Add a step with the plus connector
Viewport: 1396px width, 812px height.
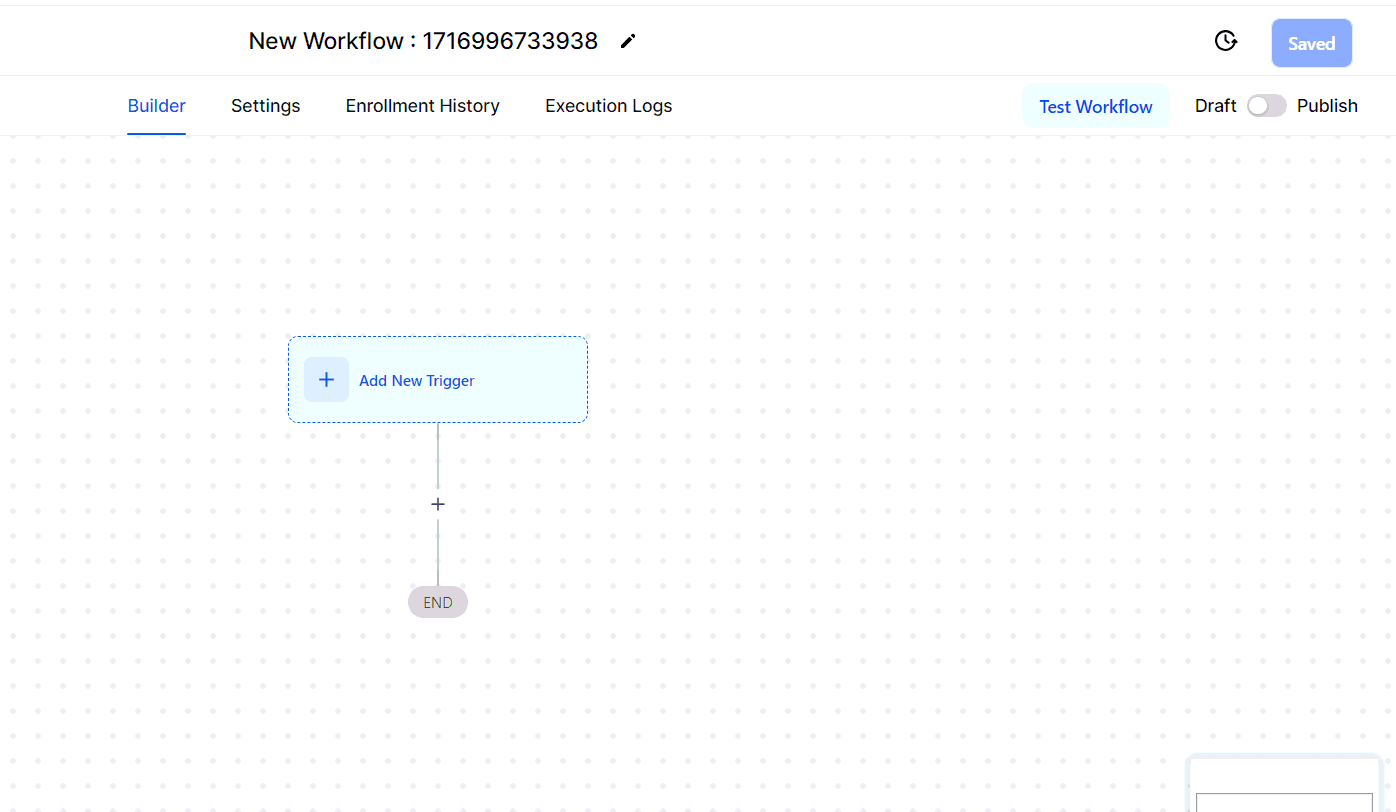437,505
